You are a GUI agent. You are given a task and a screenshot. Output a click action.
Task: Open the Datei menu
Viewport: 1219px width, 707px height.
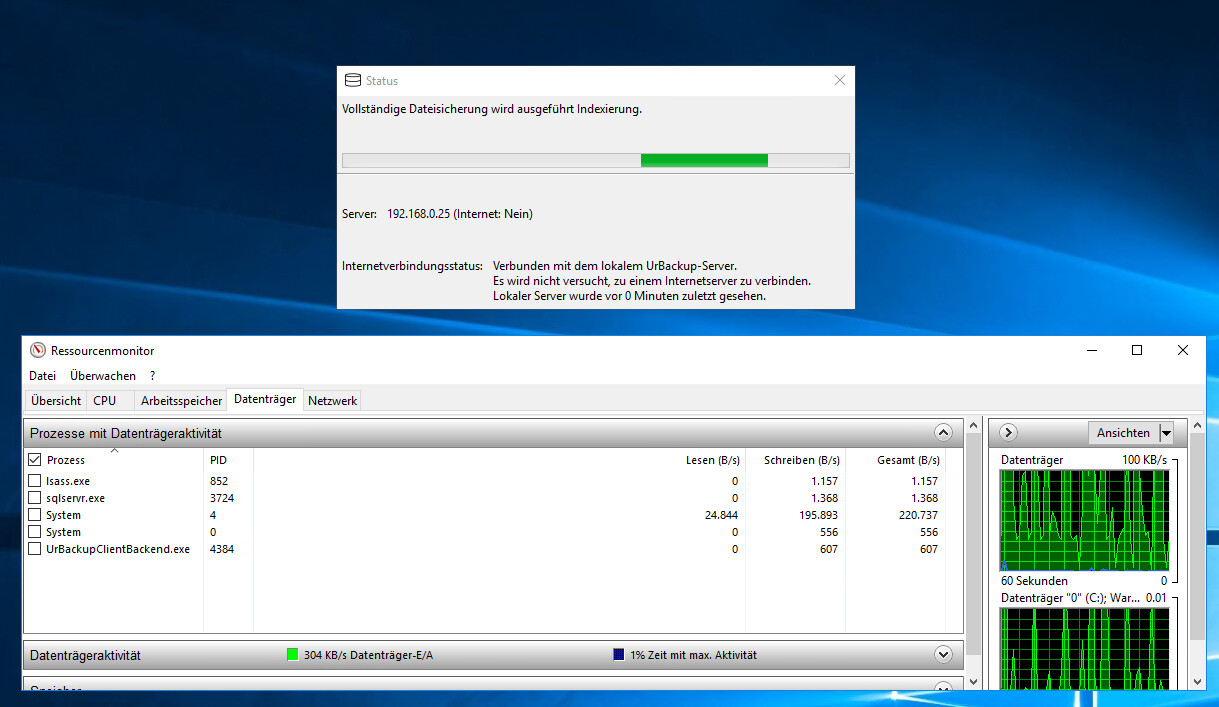[43, 376]
